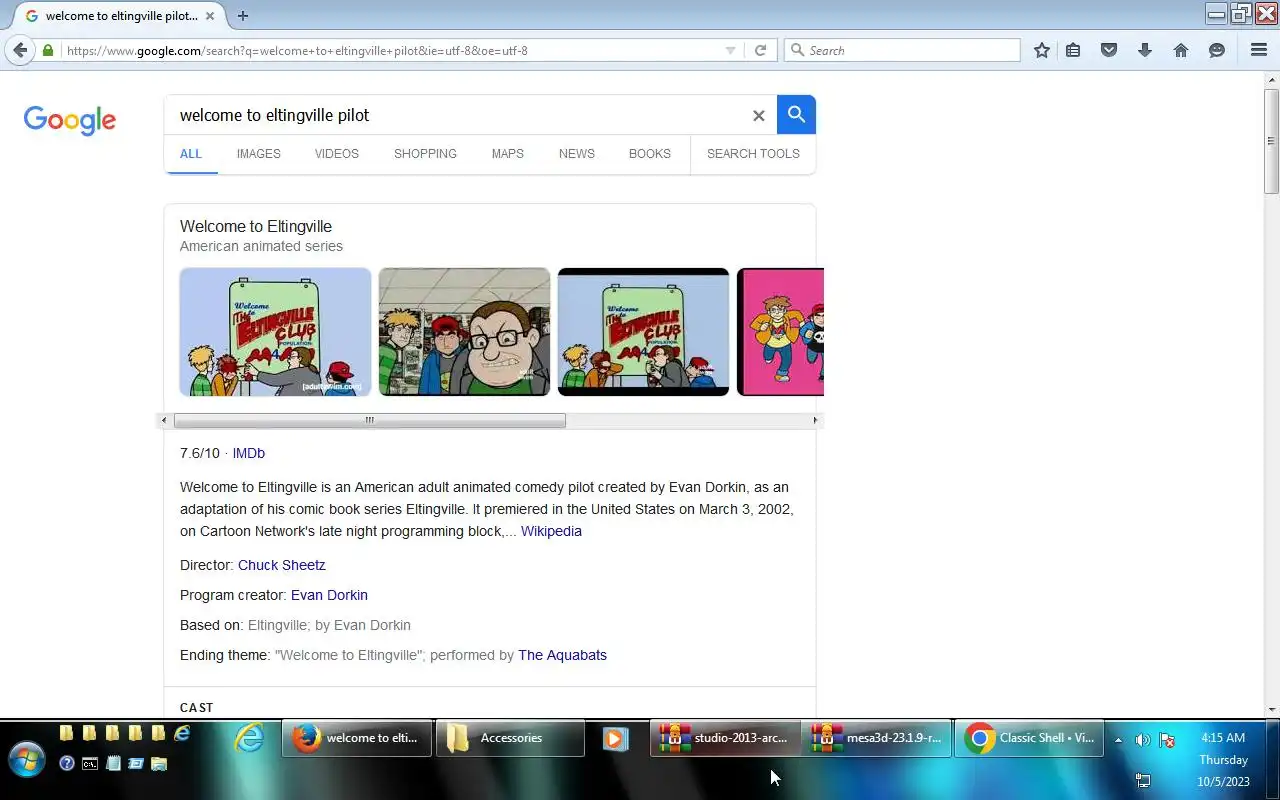Open the Firefox downloads arrow
1280x800 pixels.
[1145, 50]
